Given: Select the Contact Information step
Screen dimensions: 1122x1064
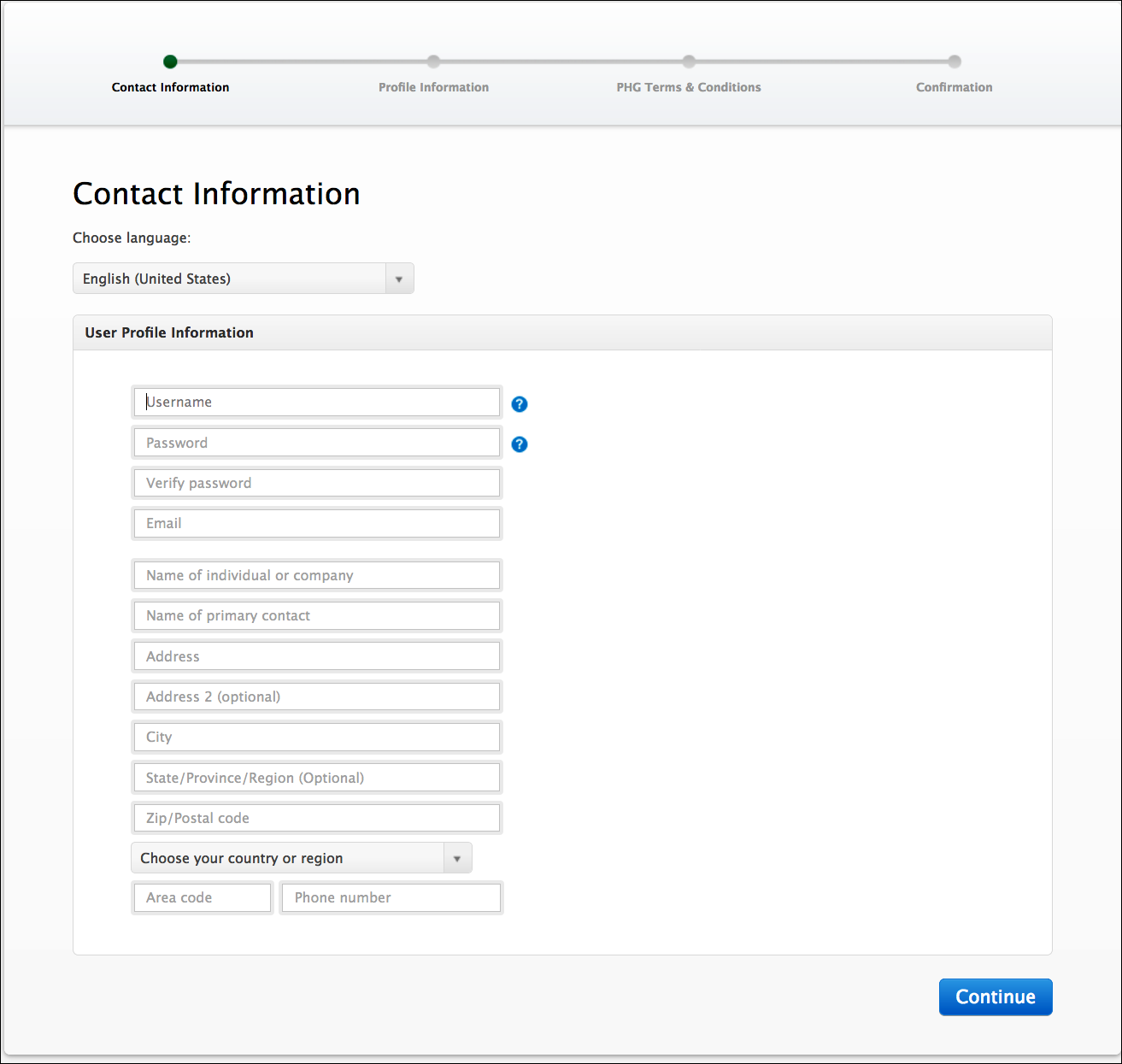Looking at the screenshot, I should [x=170, y=87].
